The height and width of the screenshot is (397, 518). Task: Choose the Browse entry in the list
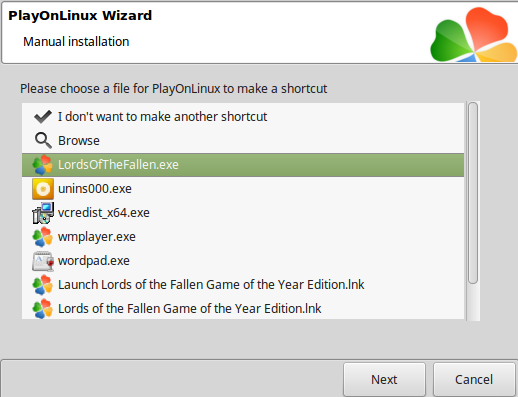coord(243,141)
